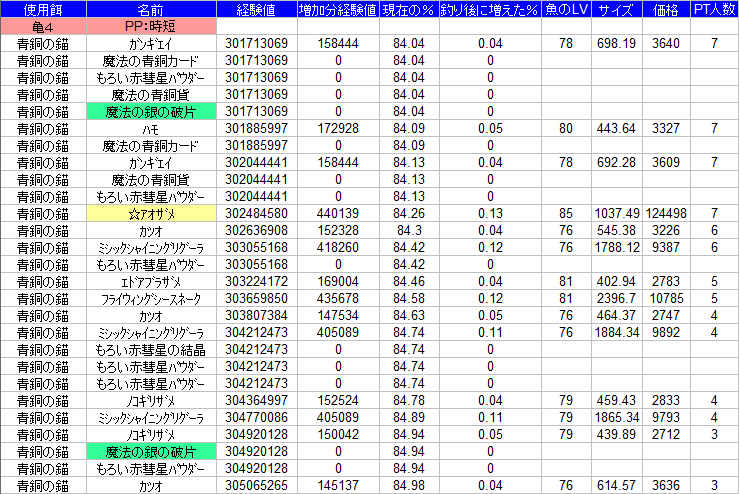Screen dimensions: 739x494
Task: Select the PT人数 column header
Action: [714, 9]
